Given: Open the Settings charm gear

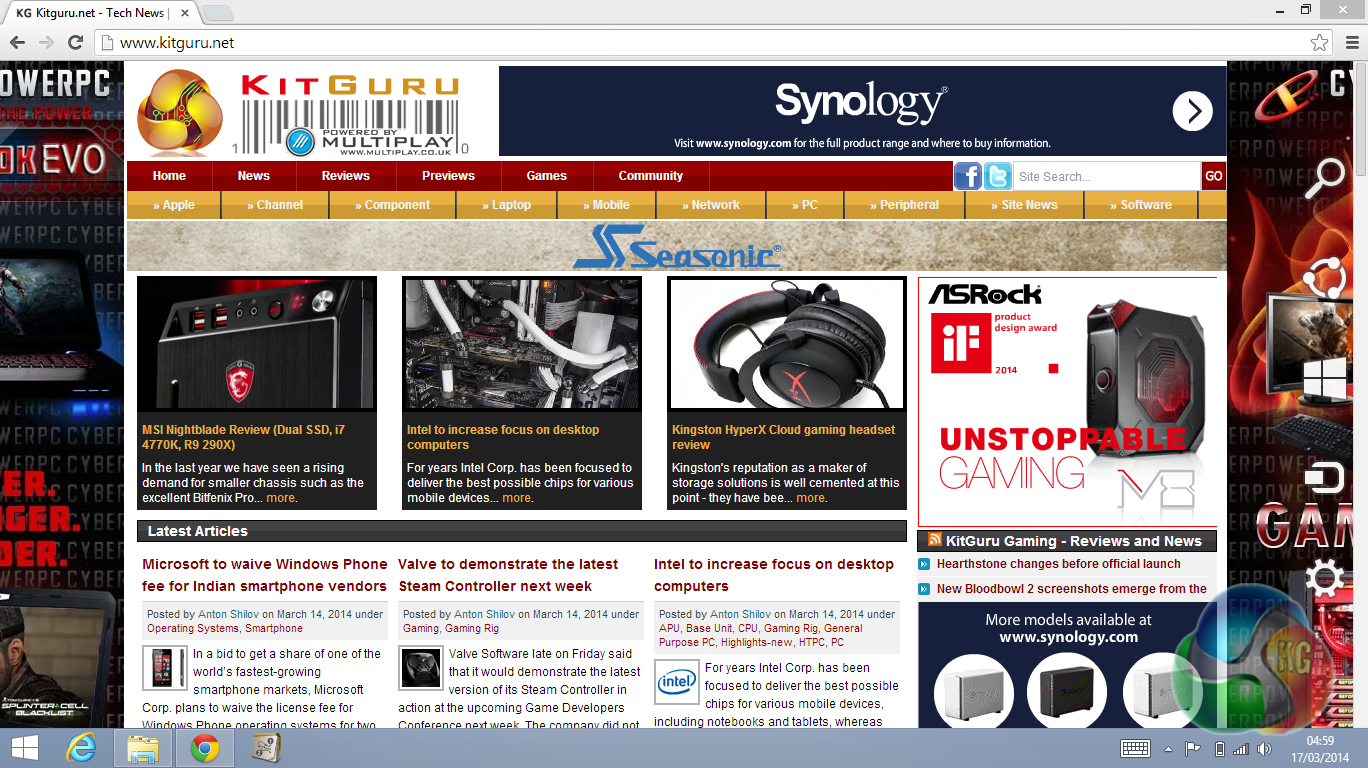Looking at the screenshot, I should (1325, 579).
